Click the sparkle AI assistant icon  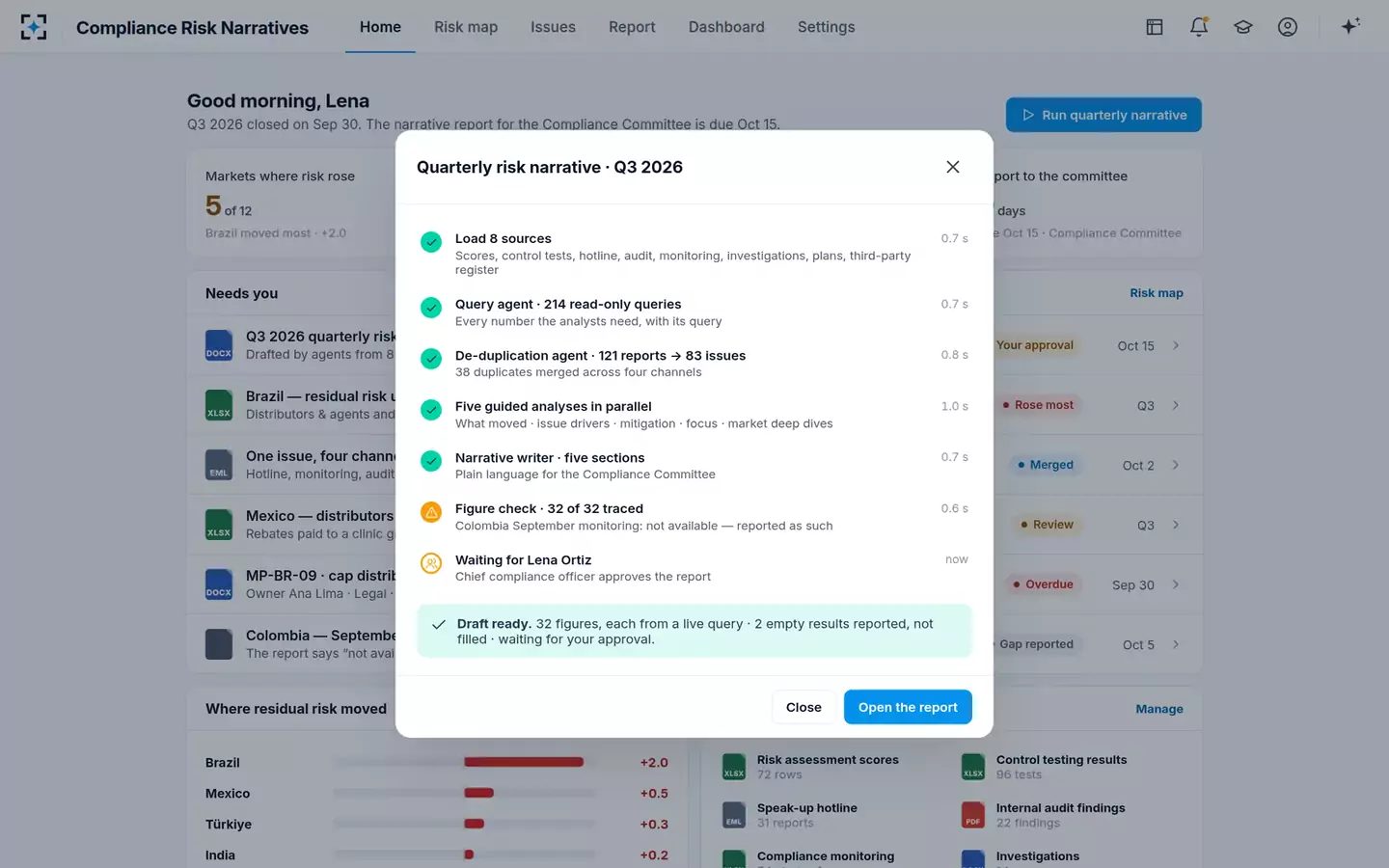click(x=1350, y=26)
